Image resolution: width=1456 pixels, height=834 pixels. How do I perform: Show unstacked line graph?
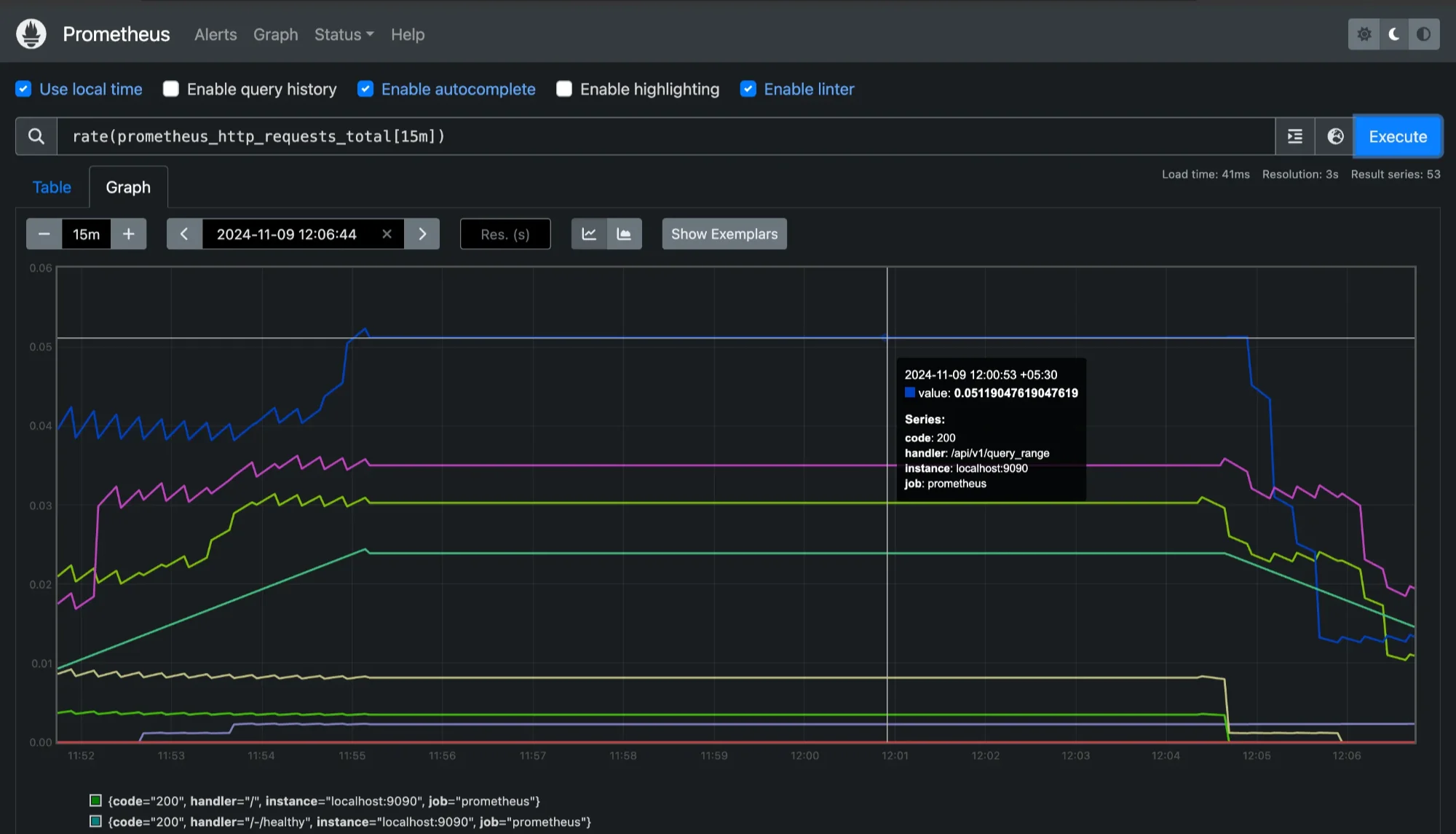tap(589, 234)
